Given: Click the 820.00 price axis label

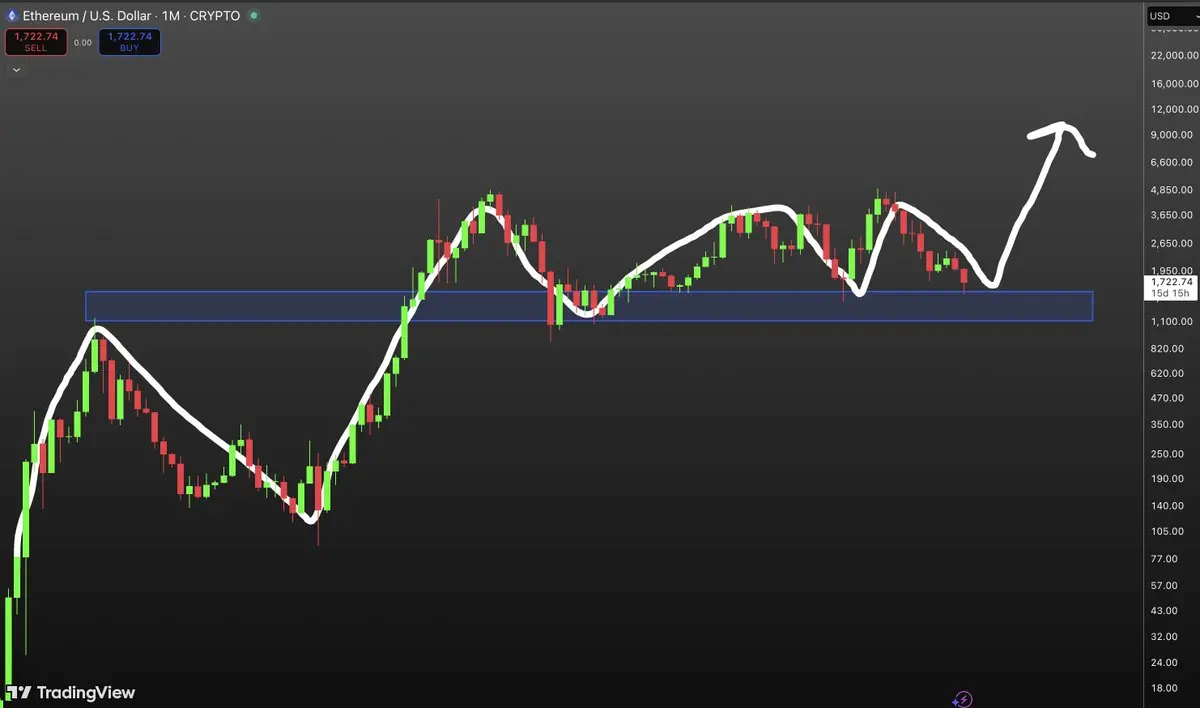Looking at the screenshot, I should [x=1169, y=348].
